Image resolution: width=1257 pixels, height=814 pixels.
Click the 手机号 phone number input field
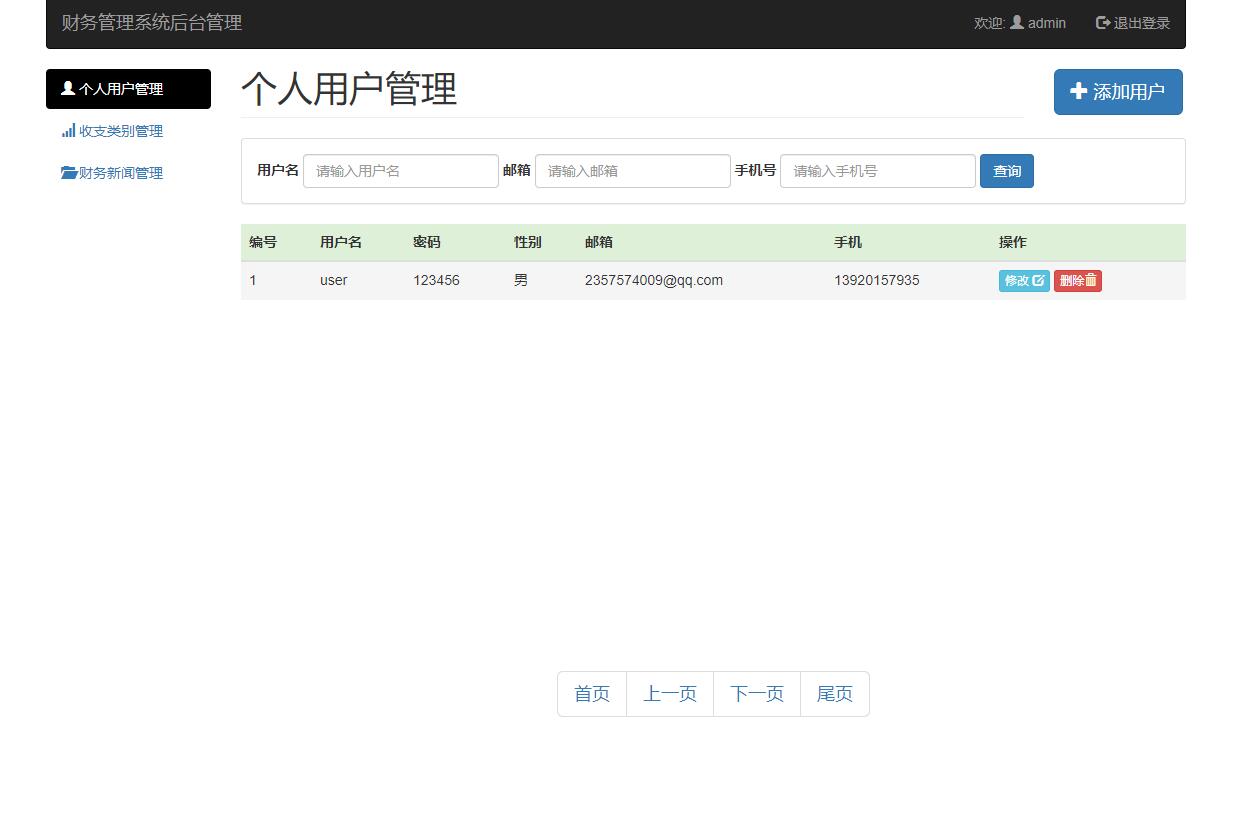point(877,170)
